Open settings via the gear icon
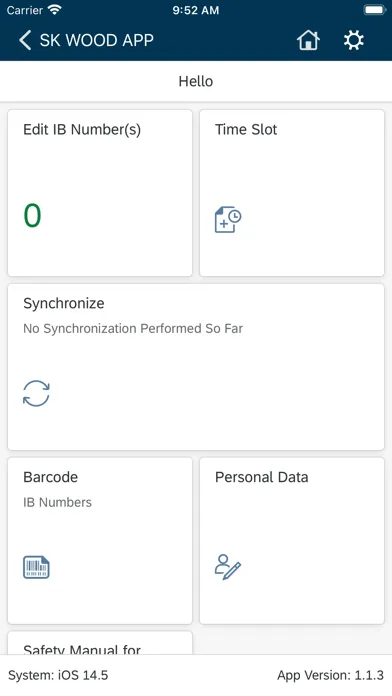Viewport: 392px width, 696px height. coord(354,40)
